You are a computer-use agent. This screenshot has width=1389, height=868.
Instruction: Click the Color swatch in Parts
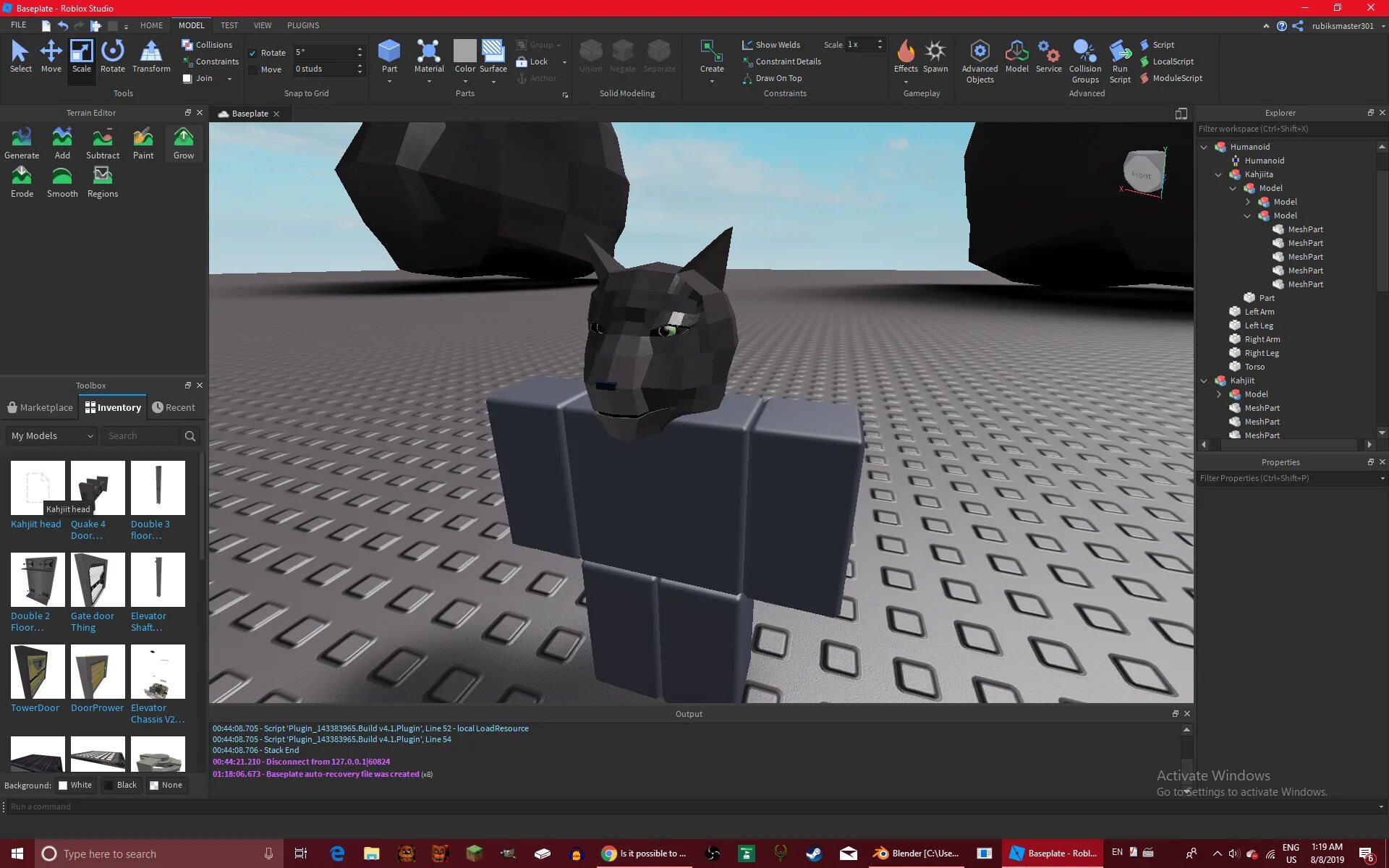464,51
